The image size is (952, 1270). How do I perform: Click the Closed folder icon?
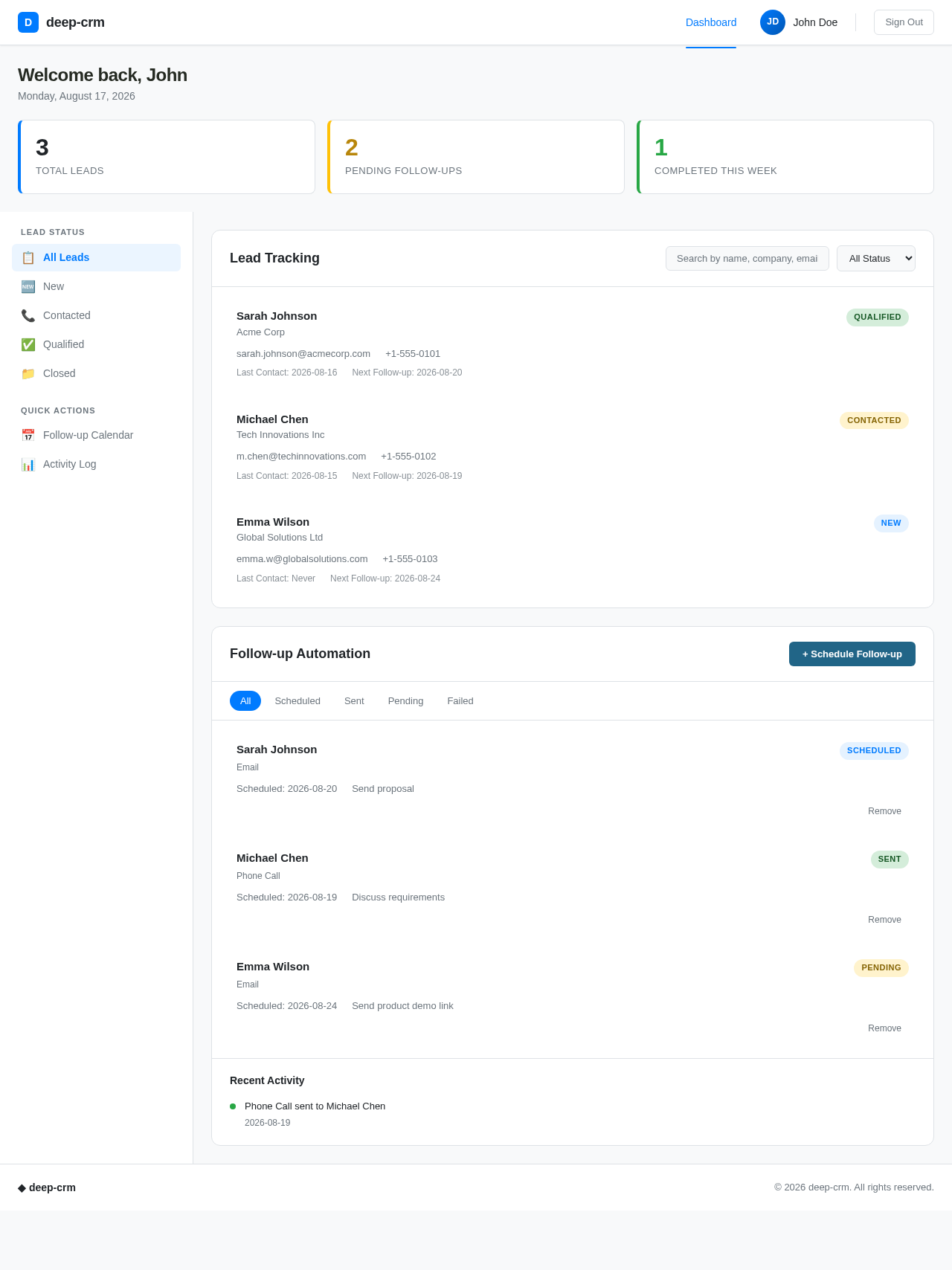click(x=28, y=373)
